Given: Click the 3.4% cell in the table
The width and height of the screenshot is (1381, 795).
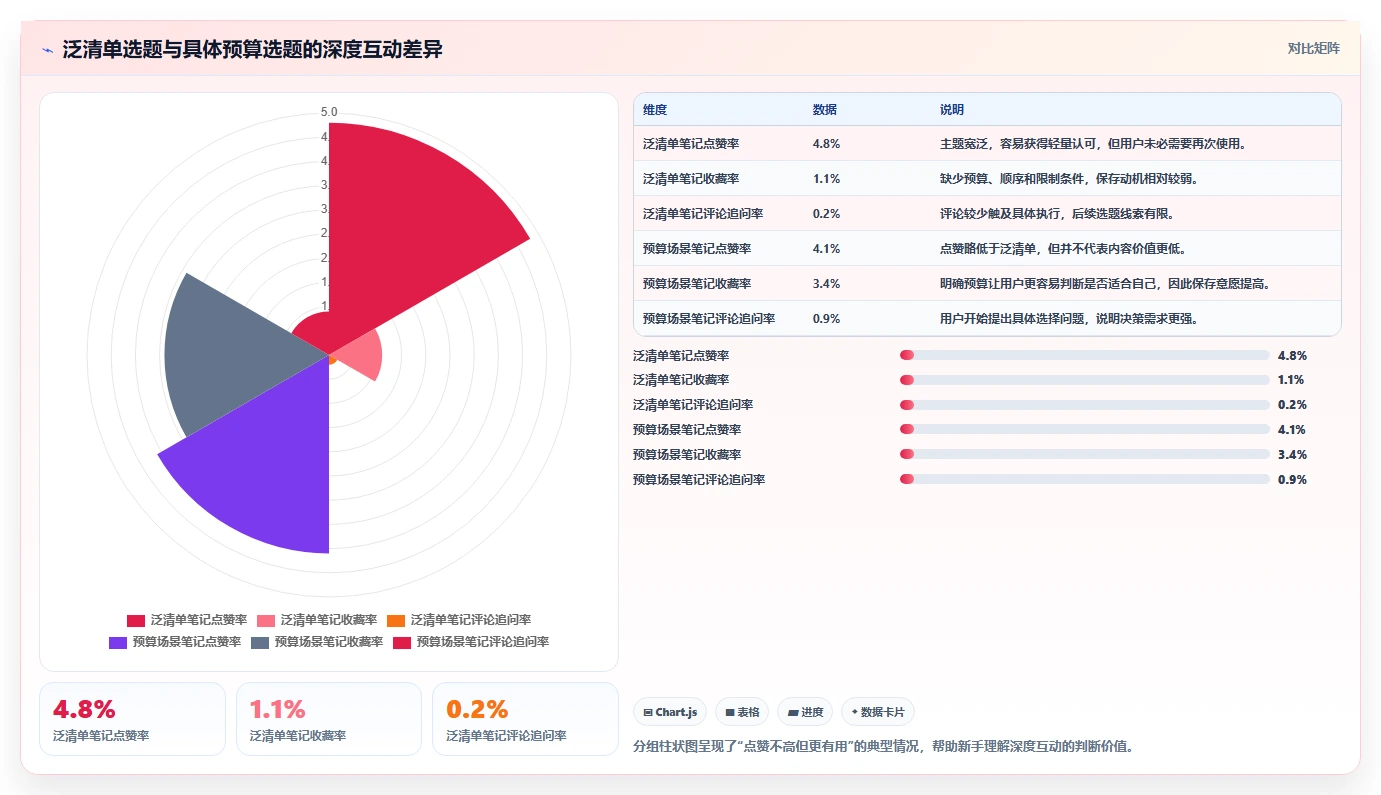Looking at the screenshot, I should click(826, 284).
